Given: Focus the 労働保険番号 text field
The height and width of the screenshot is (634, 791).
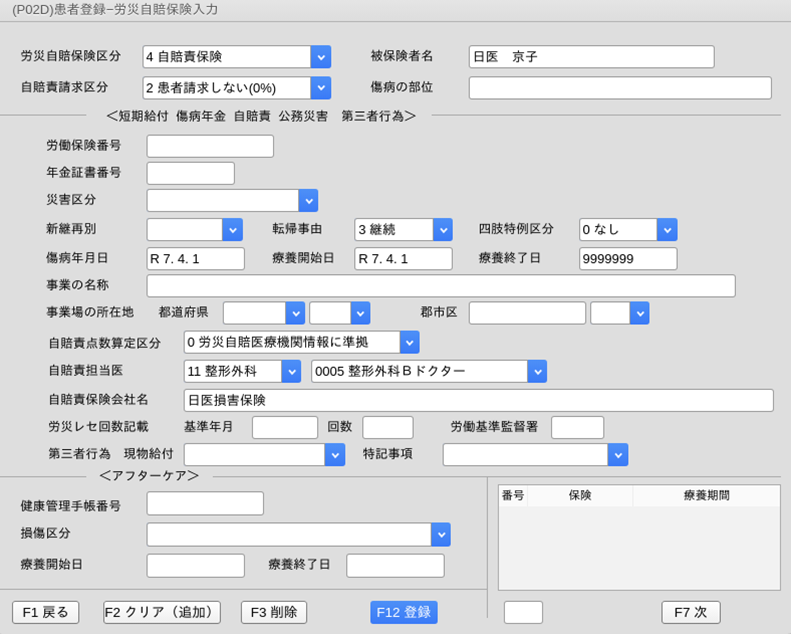Looking at the screenshot, I should pyautogui.click(x=210, y=147).
